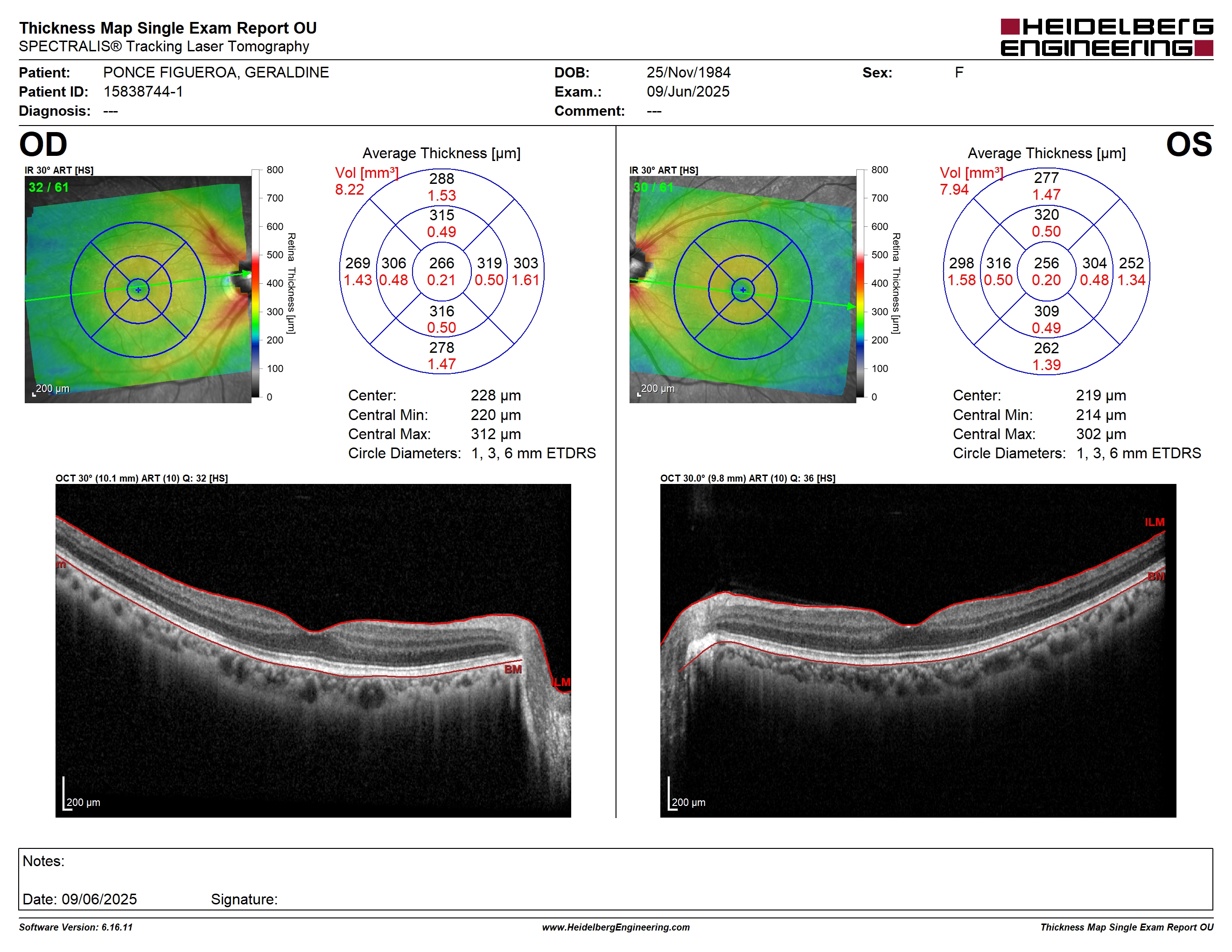Click the OS outer inferior thickness 262
1232x952 pixels.
(1046, 348)
